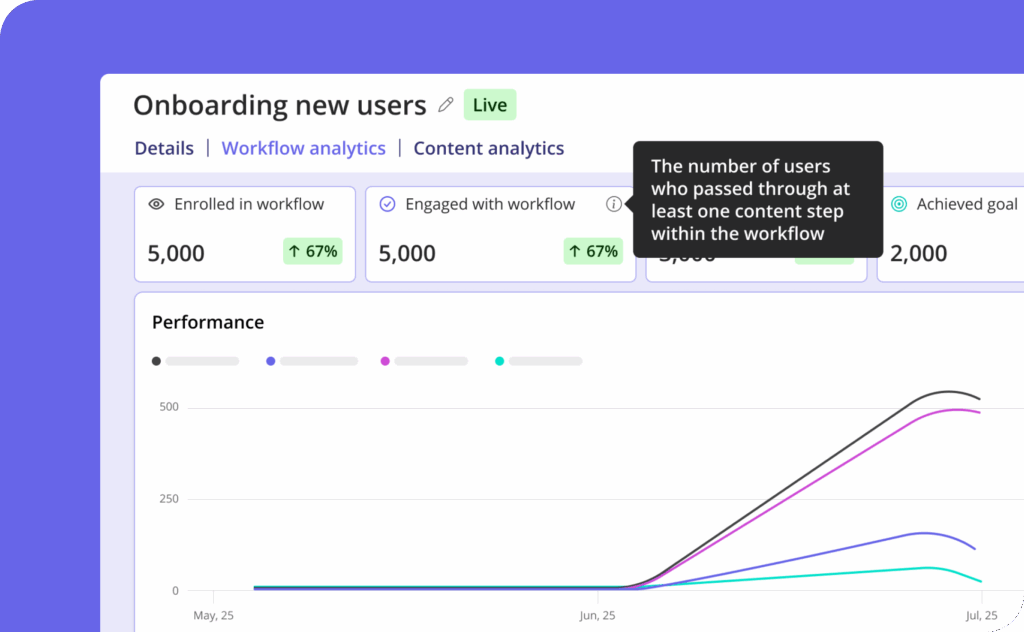Click the eye icon in Enrolled card

tap(156, 204)
